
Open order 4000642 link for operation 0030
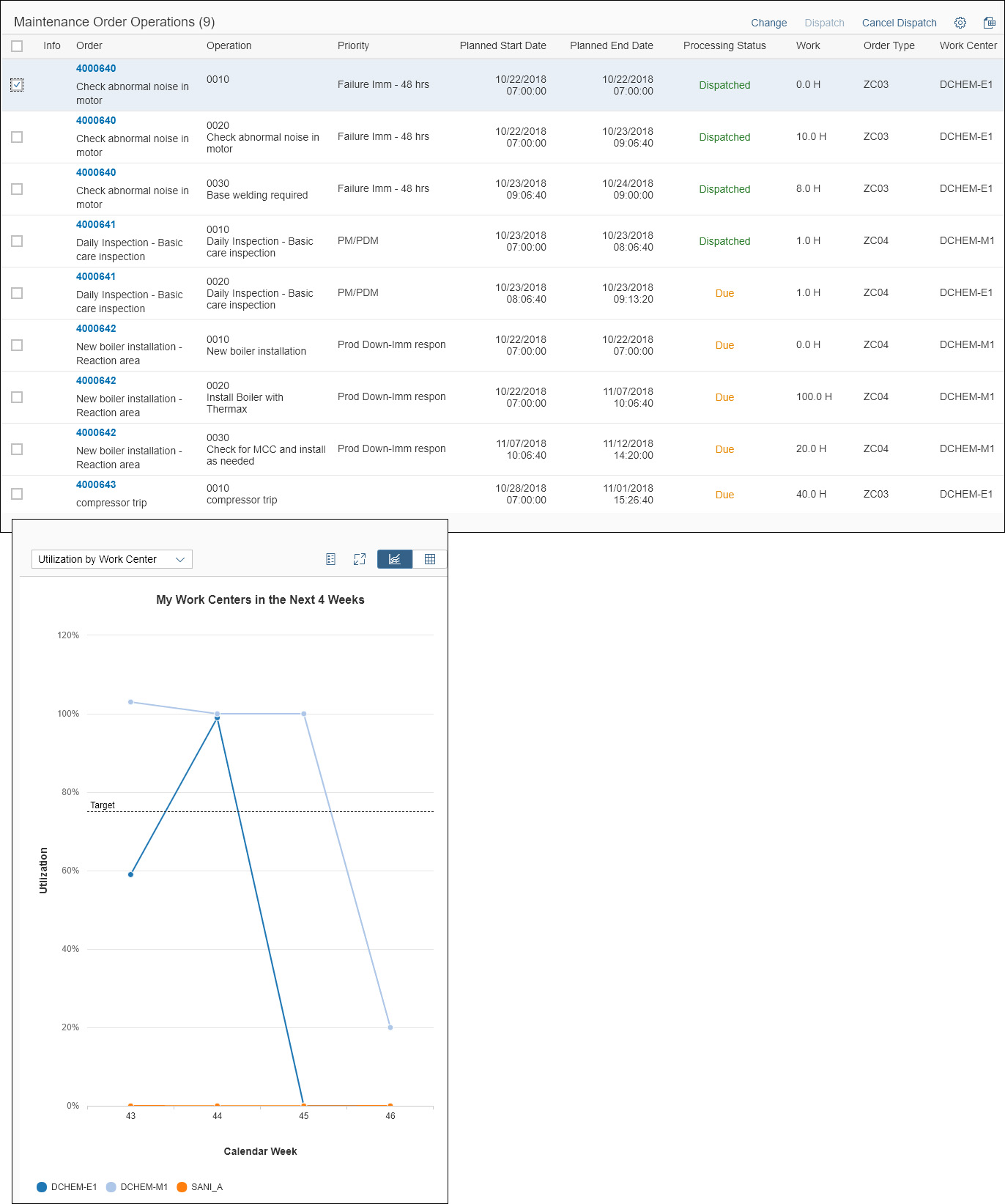pos(96,432)
